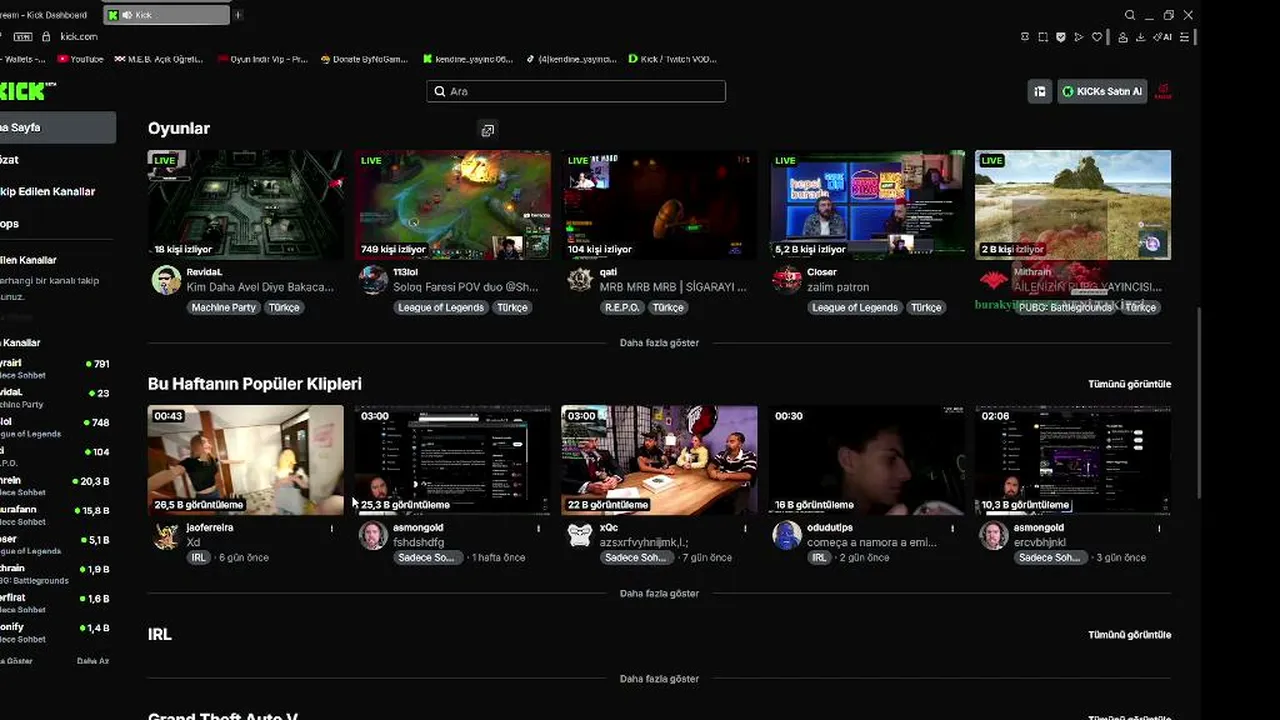The height and width of the screenshot is (720, 1280).
Task: Open sidebar channel with 791 viewers
Action: [57, 368]
